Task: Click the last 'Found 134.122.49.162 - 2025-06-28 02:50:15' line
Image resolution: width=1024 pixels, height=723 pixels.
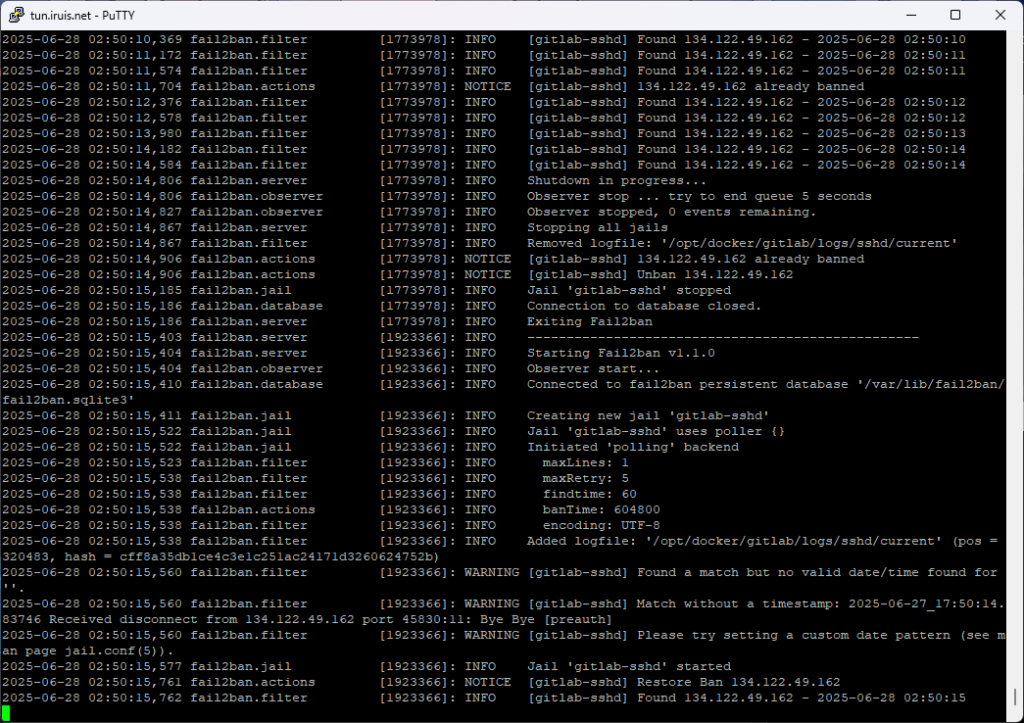Action: [x=801, y=698]
